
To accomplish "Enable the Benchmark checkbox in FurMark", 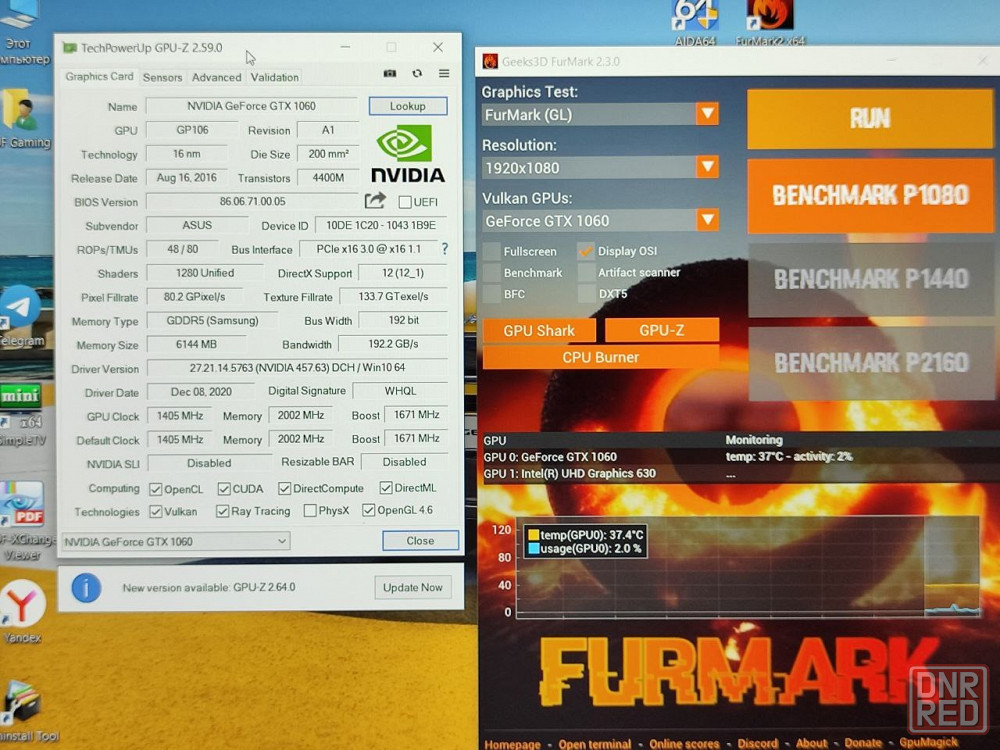I will (492, 272).
